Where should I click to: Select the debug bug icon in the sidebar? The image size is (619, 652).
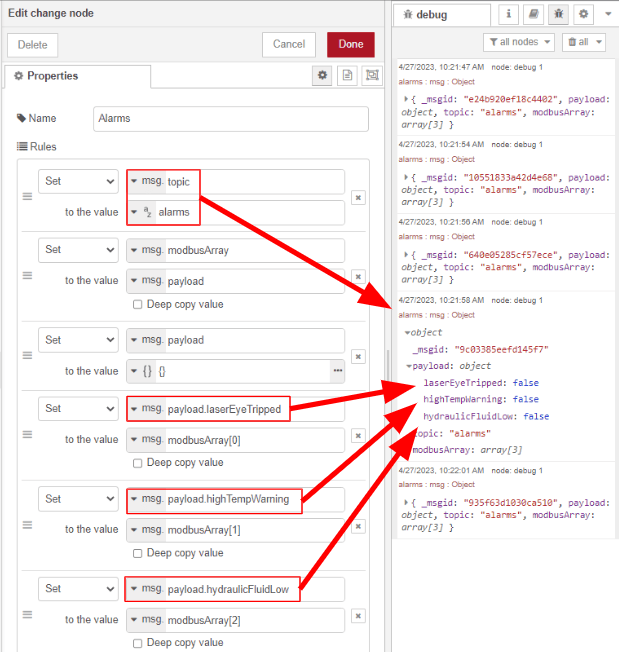(x=558, y=15)
